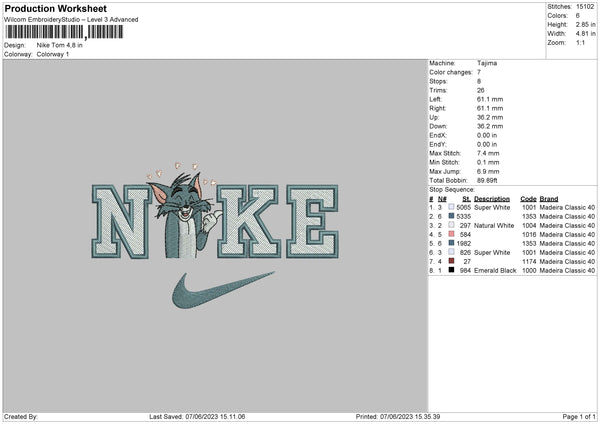Click the Code column header
Image resolution: width=600 pixels, height=424 pixels.
tap(528, 199)
